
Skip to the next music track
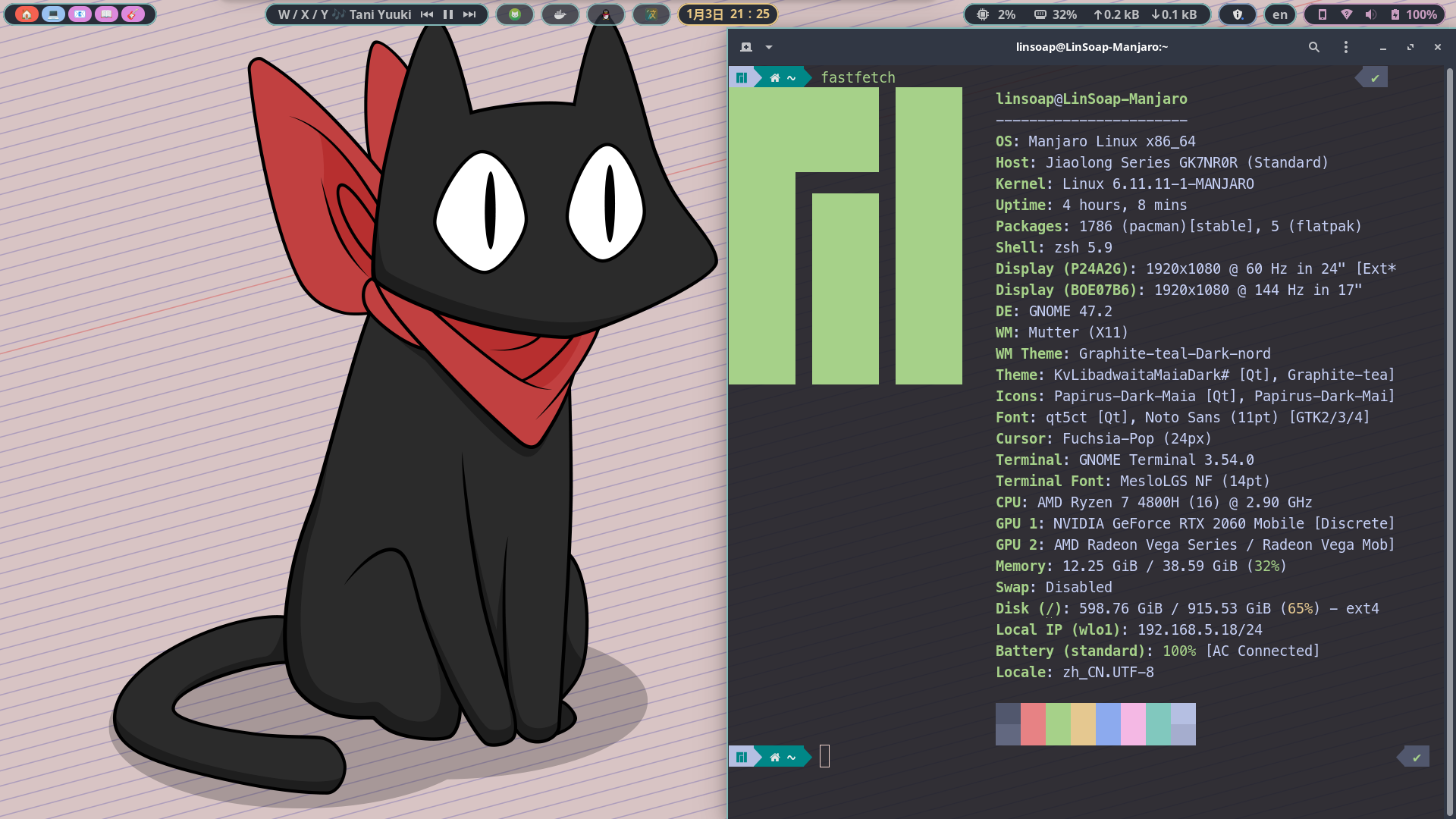point(469,14)
